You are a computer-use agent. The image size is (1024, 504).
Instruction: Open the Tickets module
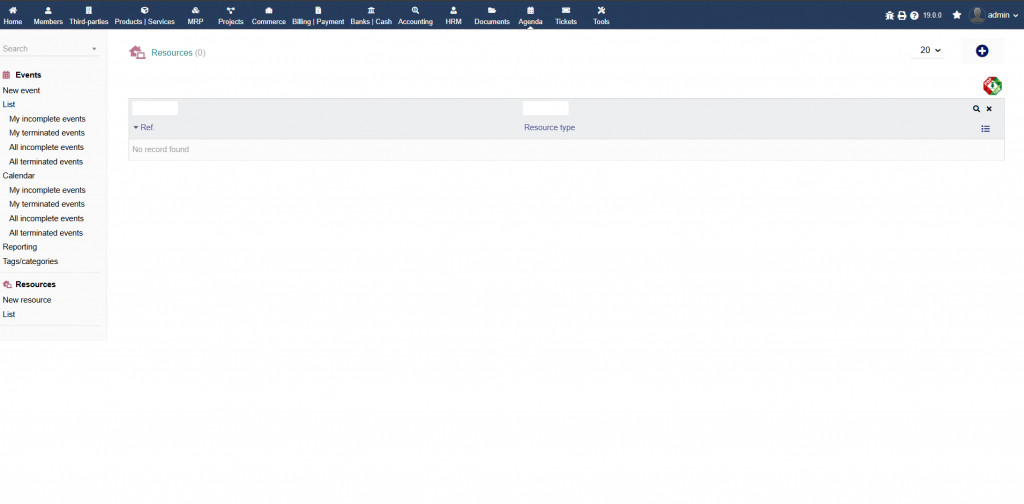coord(566,16)
